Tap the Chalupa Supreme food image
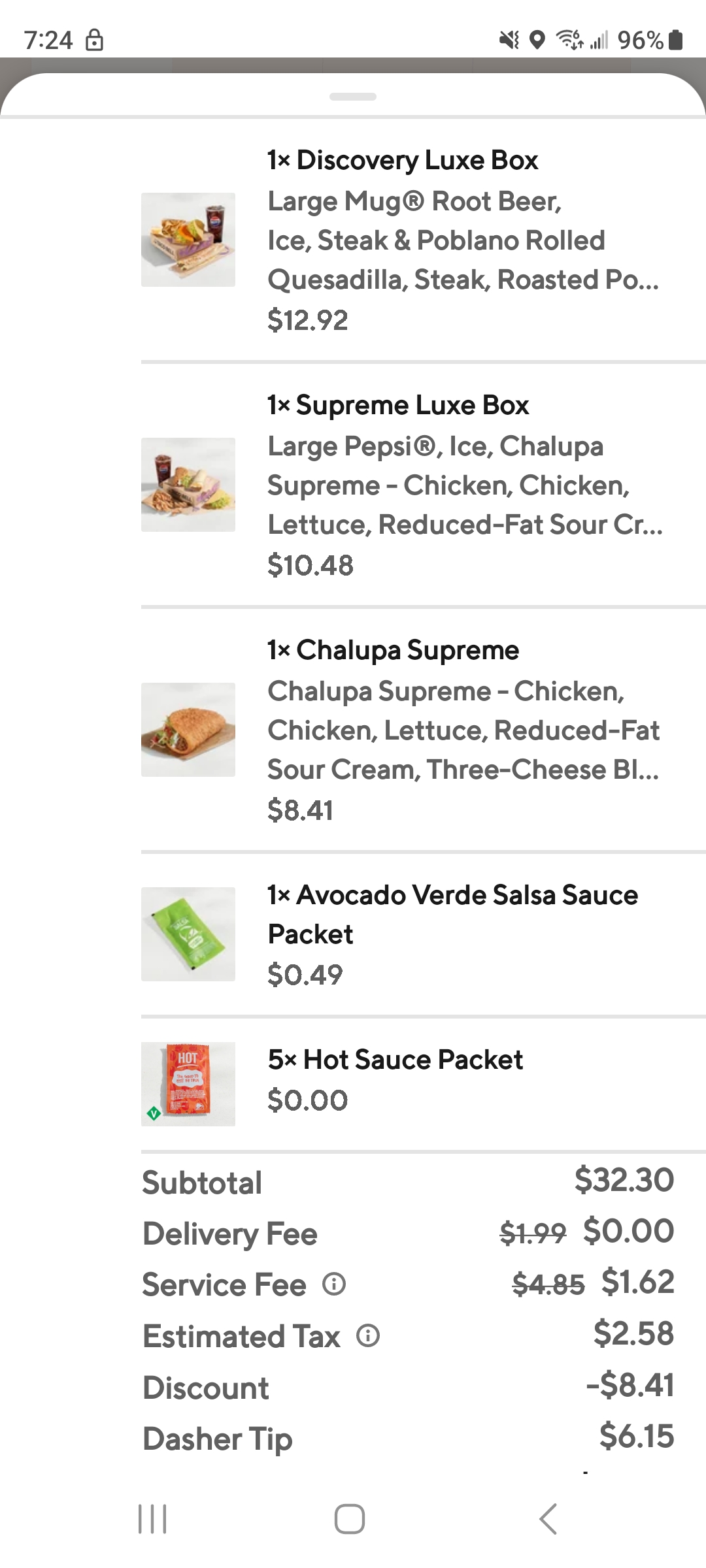The height and width of the screenshot is (1568, 706). click(x=188, y=730)
